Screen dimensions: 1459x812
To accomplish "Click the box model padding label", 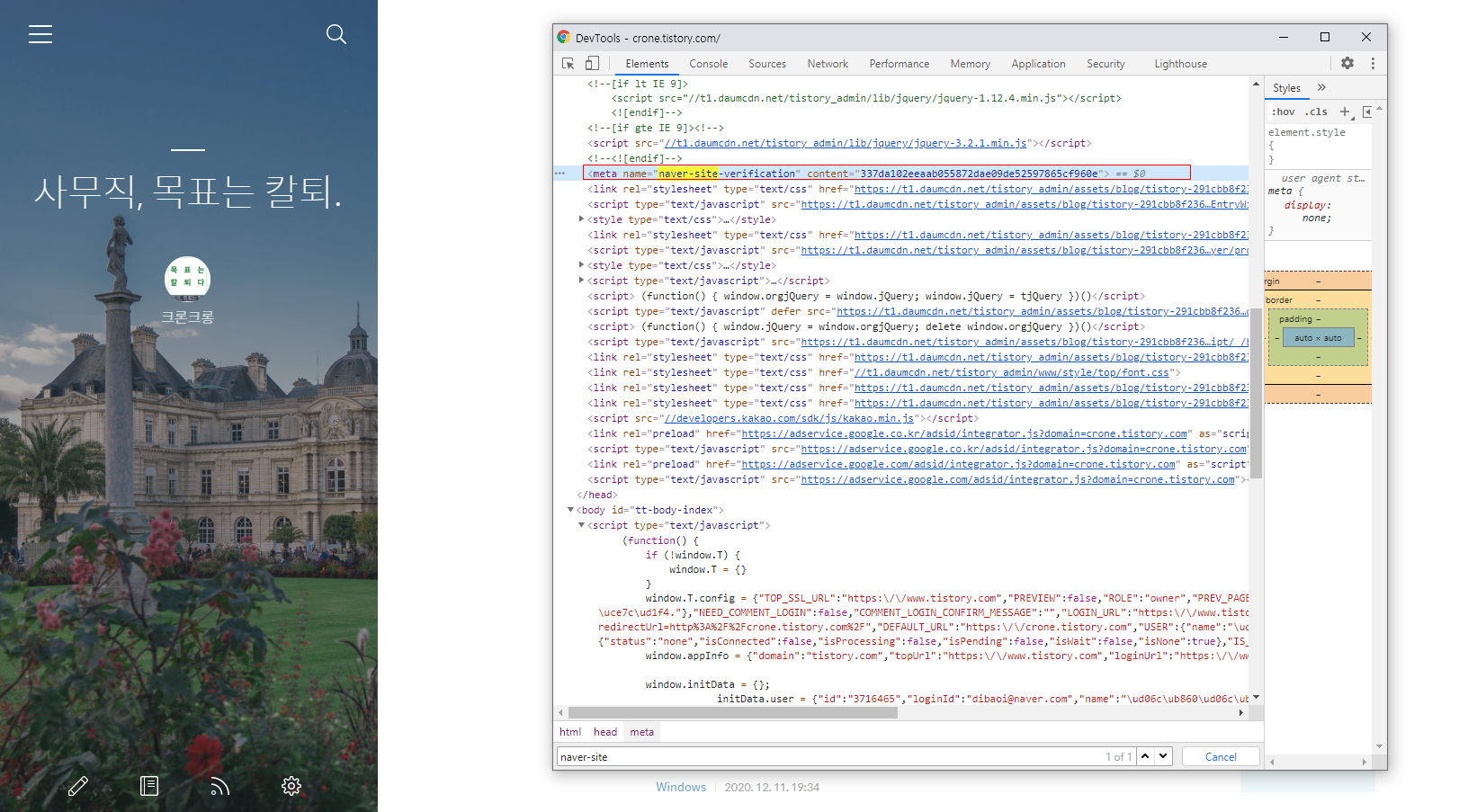I will coord(1295,319).
